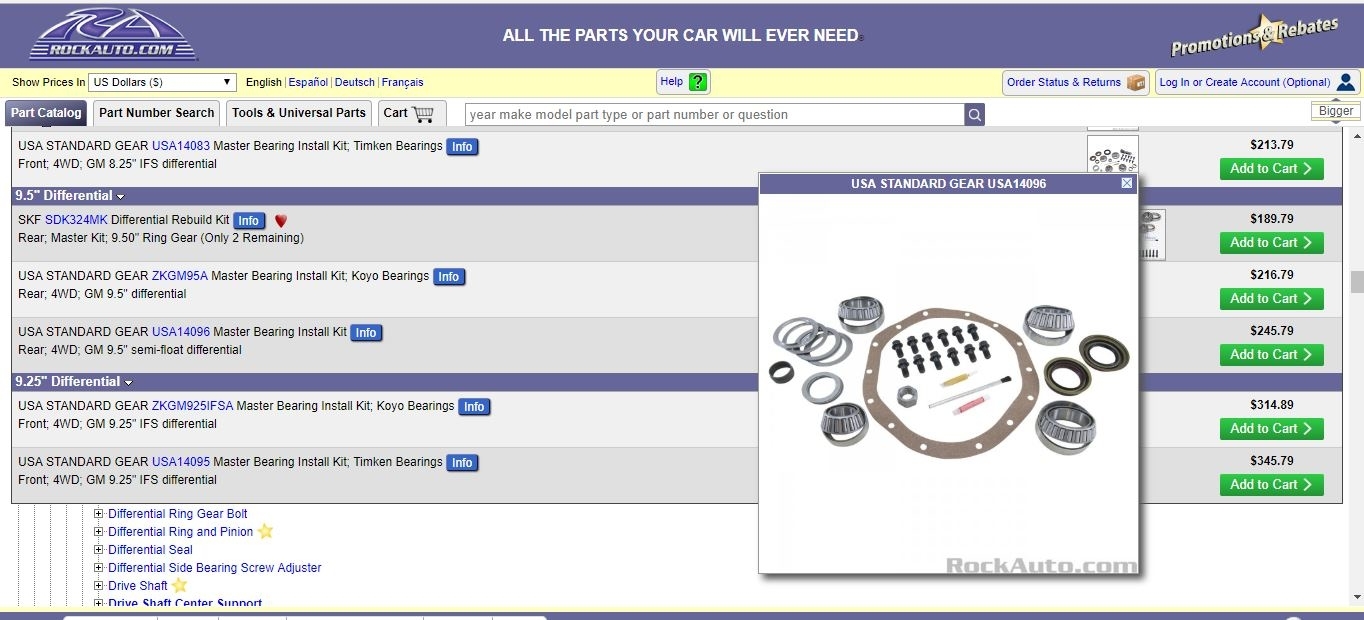Open Promotions & Rebates star graphic

tap(1254, 36)
